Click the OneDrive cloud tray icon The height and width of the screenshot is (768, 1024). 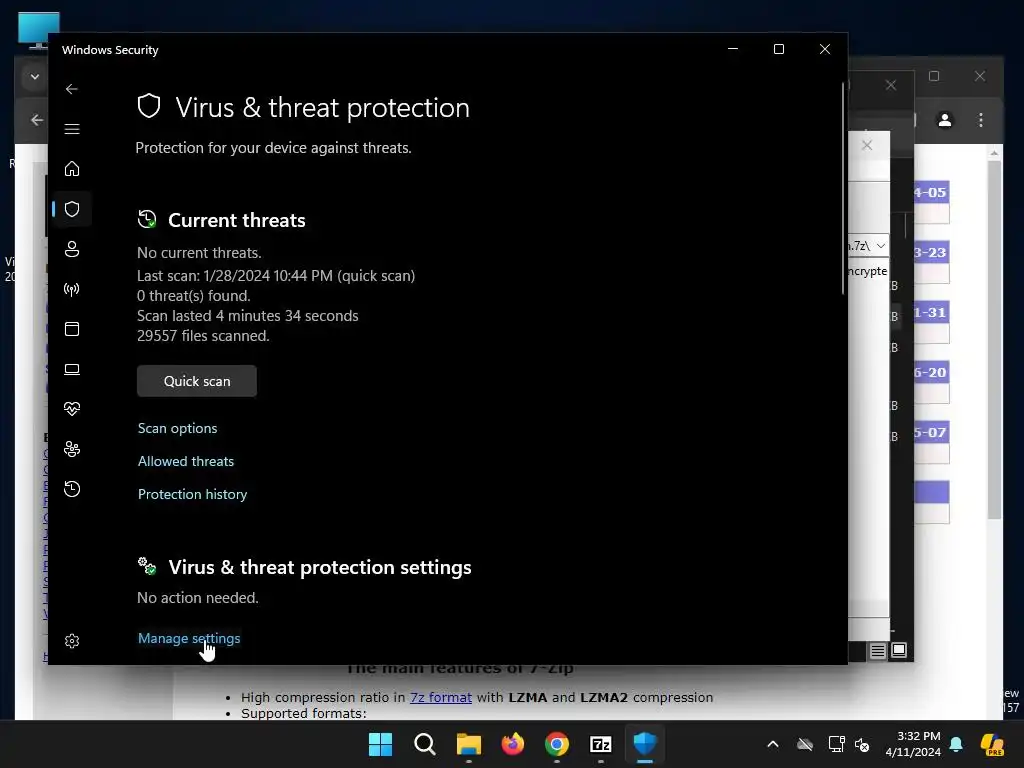pos(805,744)
